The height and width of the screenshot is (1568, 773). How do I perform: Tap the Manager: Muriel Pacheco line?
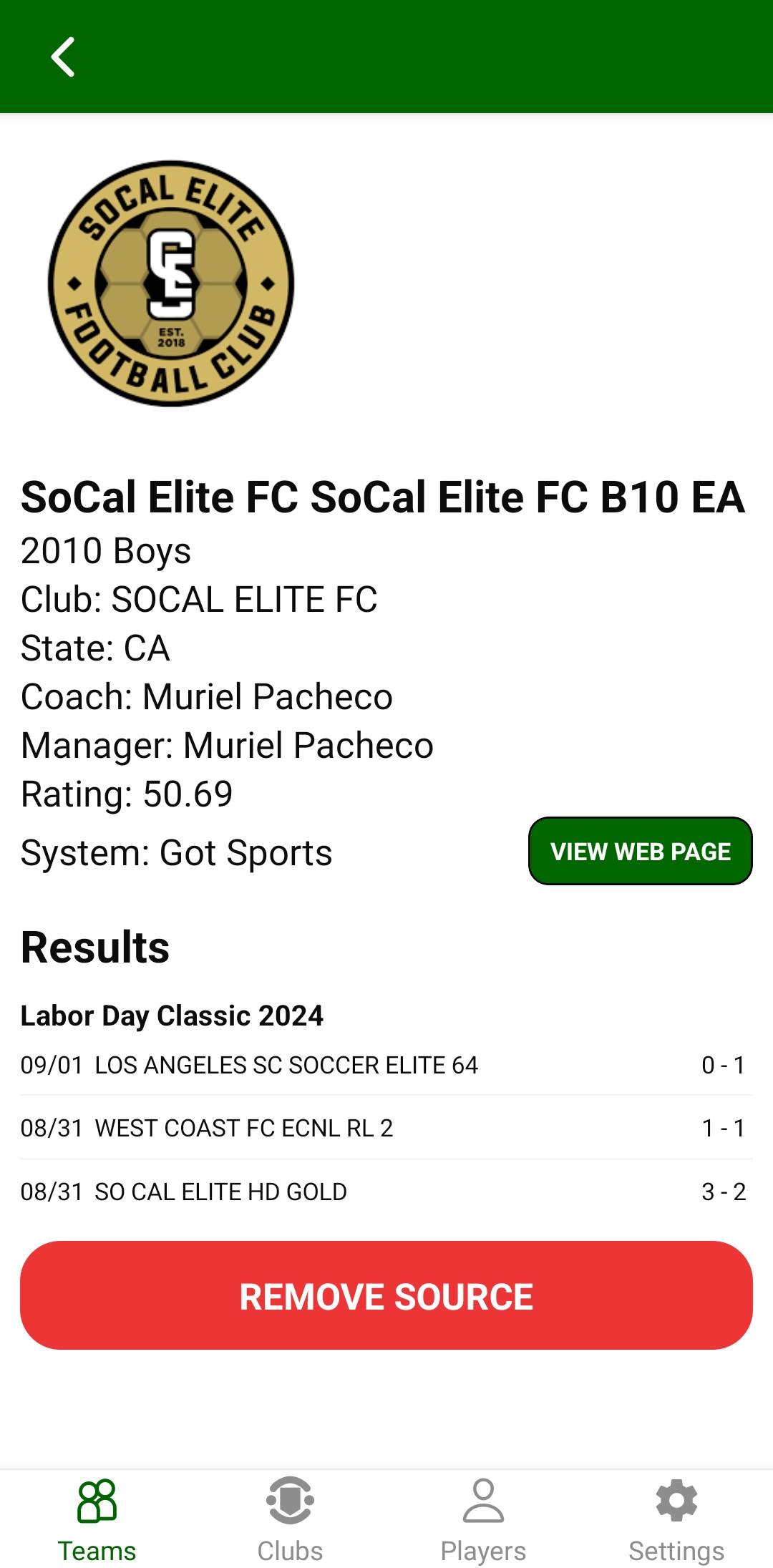227,745
